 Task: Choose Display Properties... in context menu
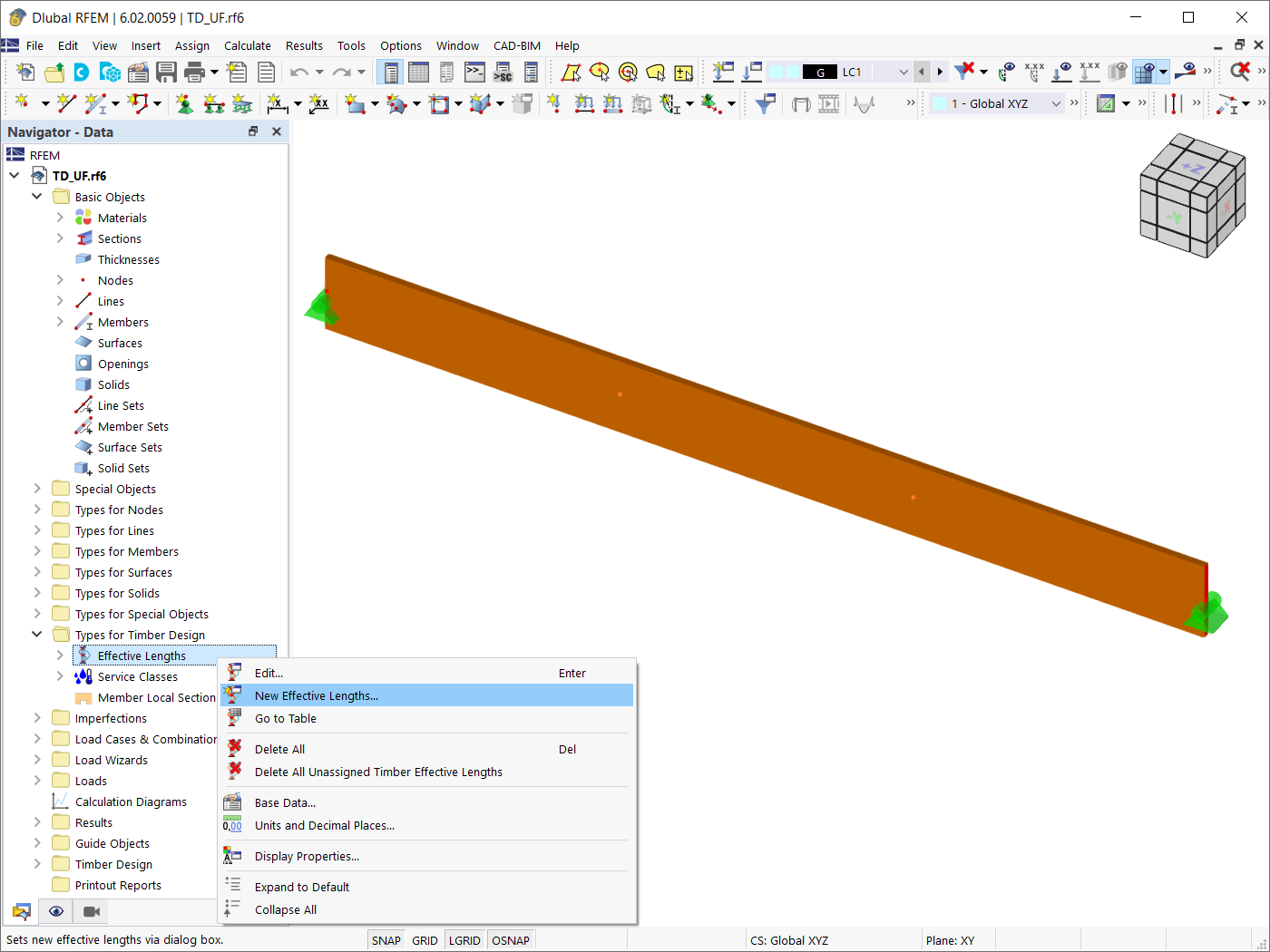[x=426, y=856]
